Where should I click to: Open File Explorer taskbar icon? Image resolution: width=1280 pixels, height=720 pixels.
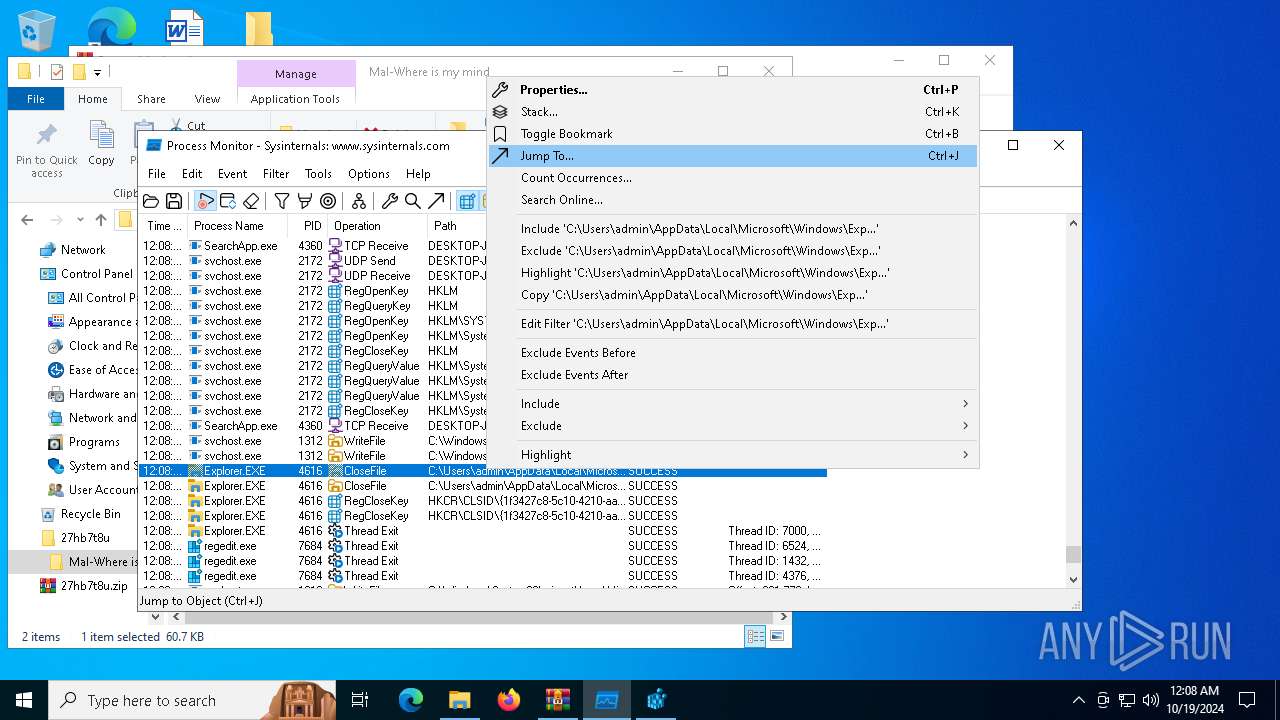pyautogui.click(x=460, y=700)
